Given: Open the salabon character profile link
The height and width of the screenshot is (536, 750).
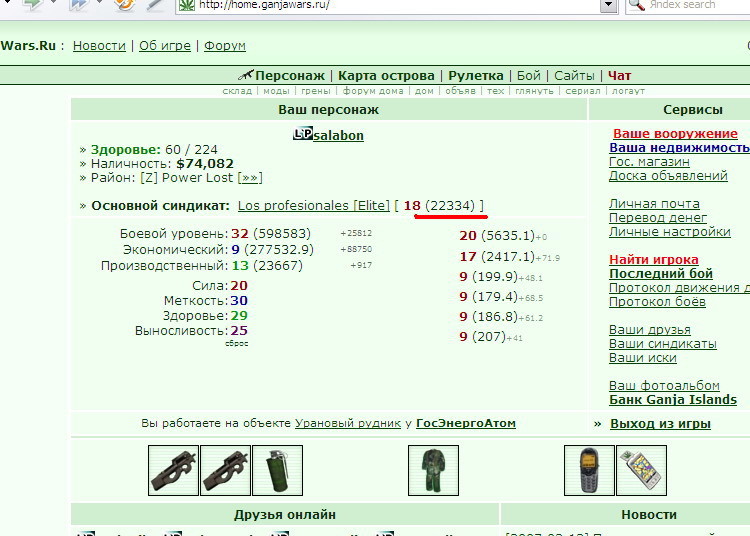Looking at the screenshot, I should (x=339, y=135).
